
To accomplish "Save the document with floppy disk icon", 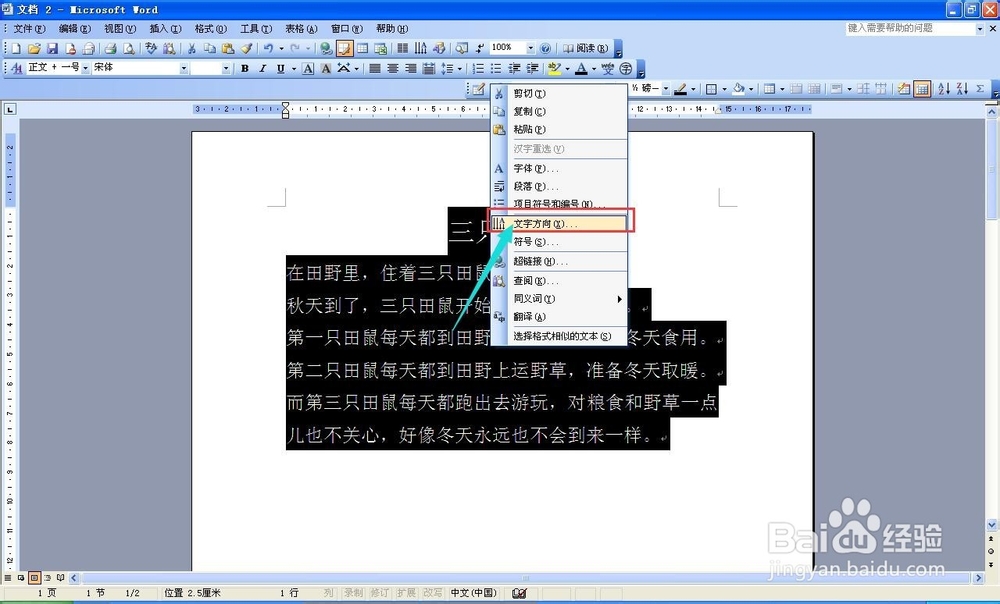I will pos(52,48).
